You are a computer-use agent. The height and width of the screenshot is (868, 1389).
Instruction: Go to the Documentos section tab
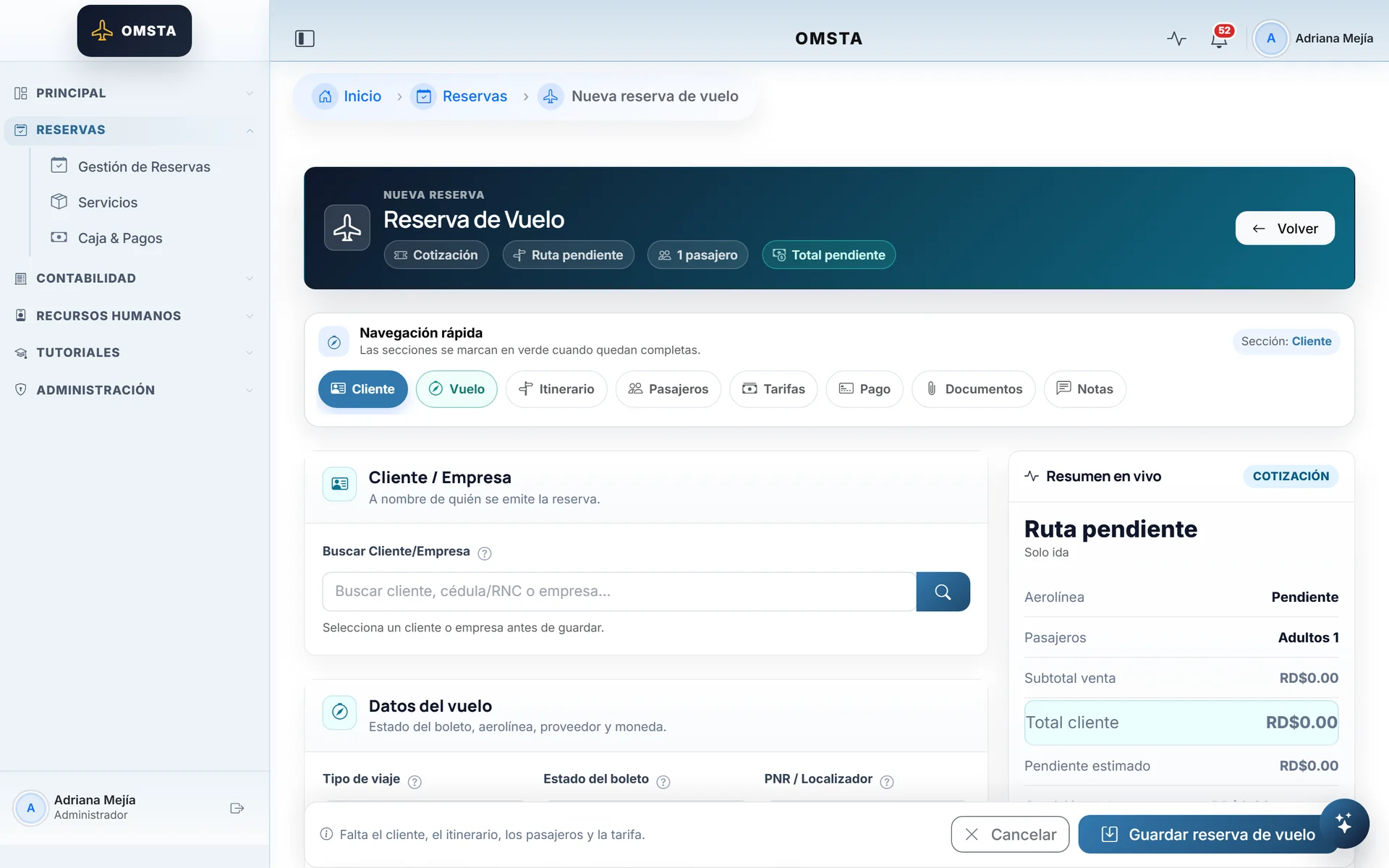click(x=973, y=389)
